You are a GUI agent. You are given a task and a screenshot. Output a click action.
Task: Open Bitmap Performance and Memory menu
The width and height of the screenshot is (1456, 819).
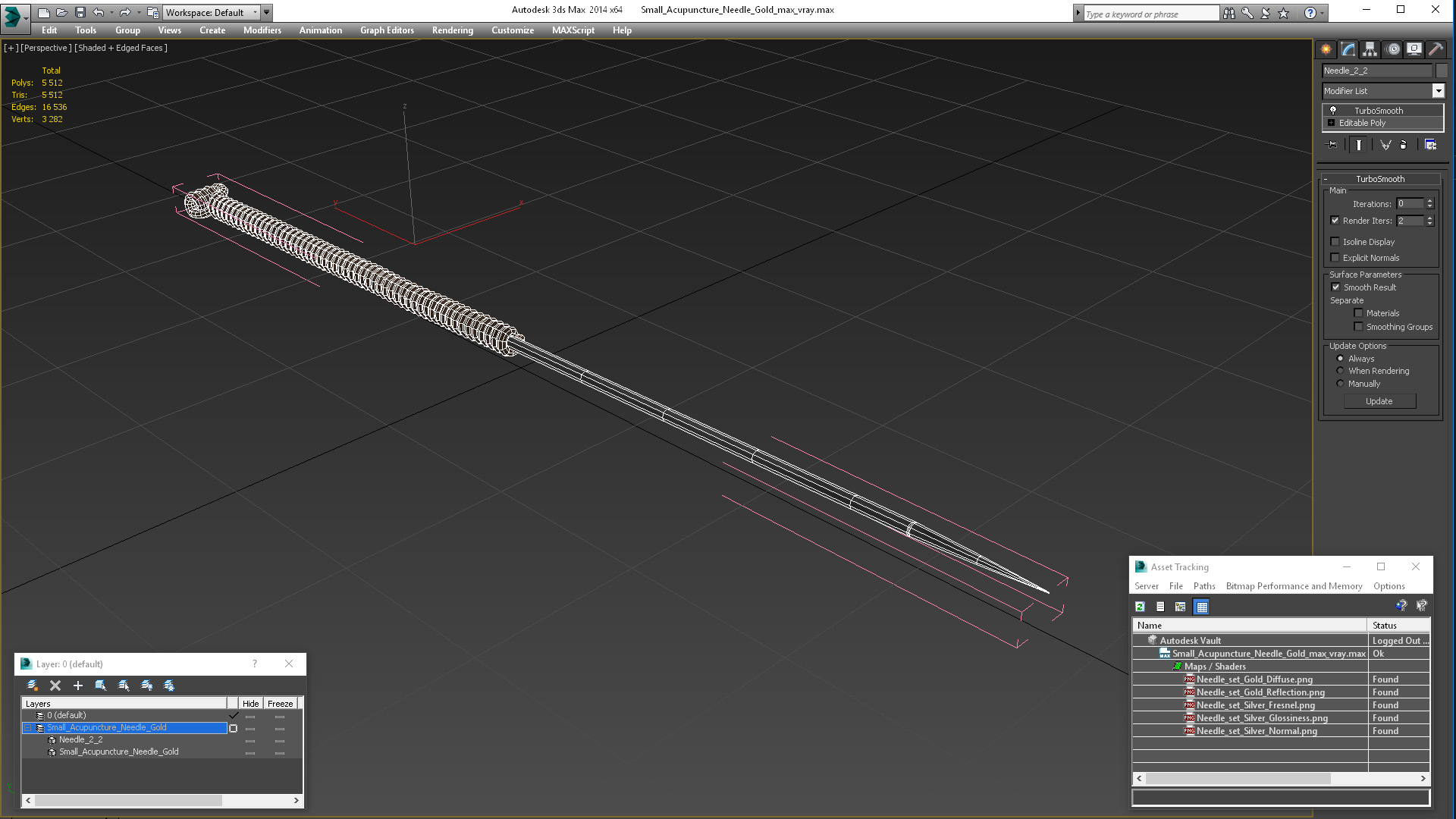[1294, 586]
